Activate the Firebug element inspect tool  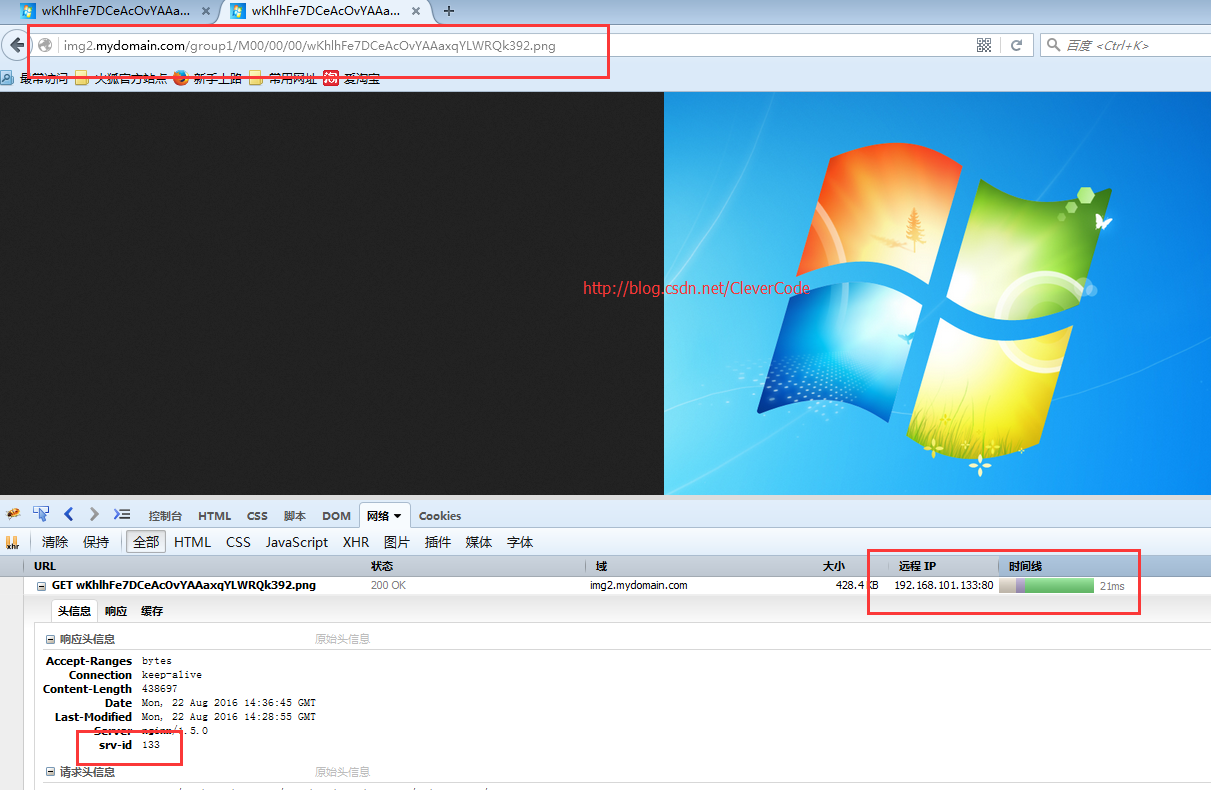[41, 514]
